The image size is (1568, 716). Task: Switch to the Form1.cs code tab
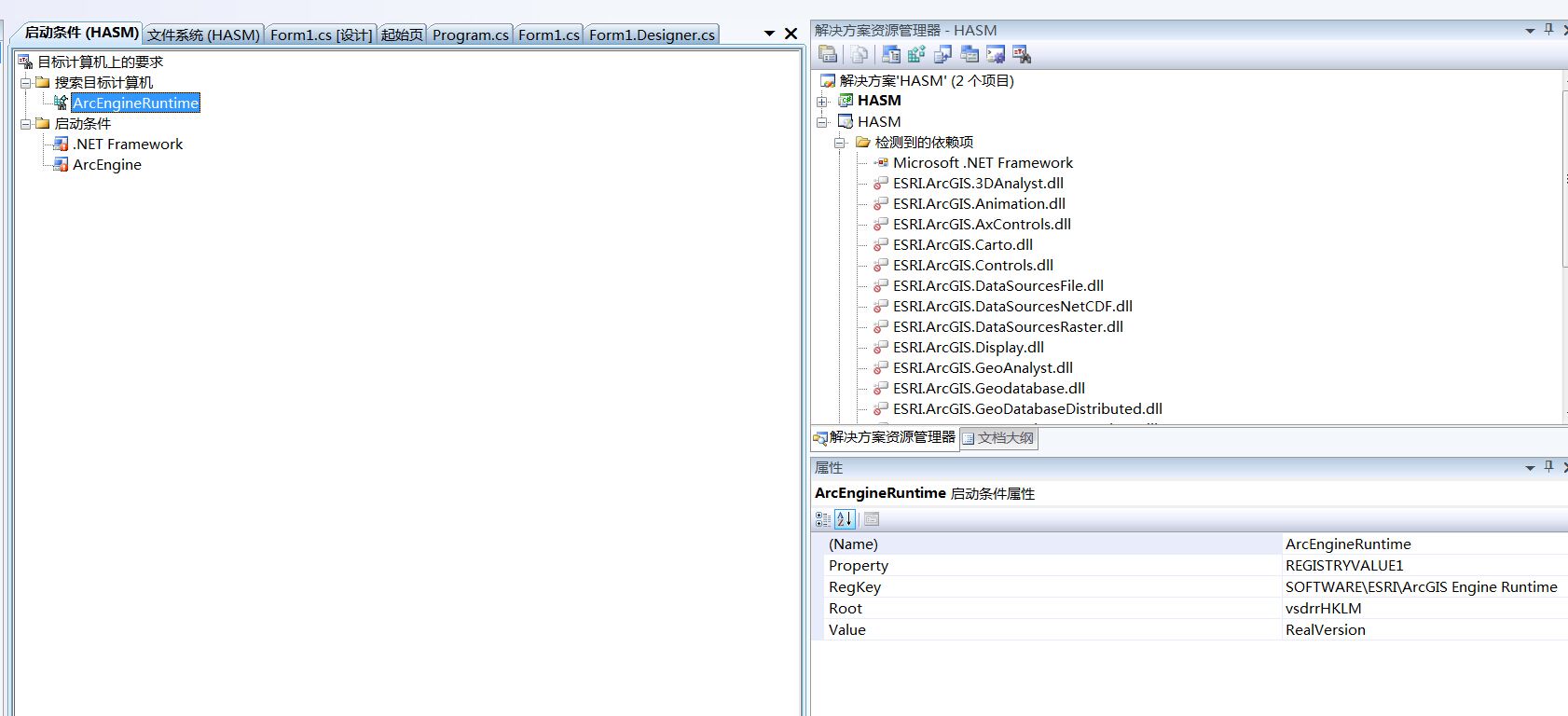click(x=548, y=34)
